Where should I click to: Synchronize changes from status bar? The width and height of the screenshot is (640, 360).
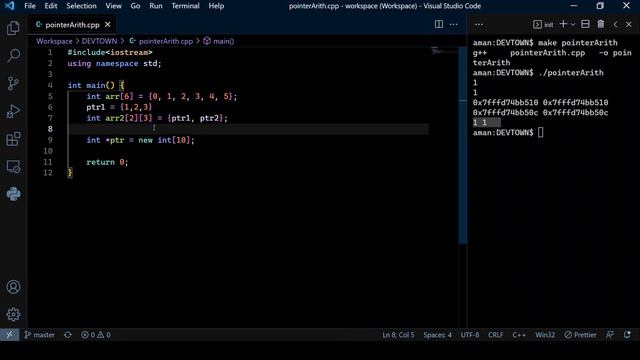pyautogui.click(x=68, y=335)
